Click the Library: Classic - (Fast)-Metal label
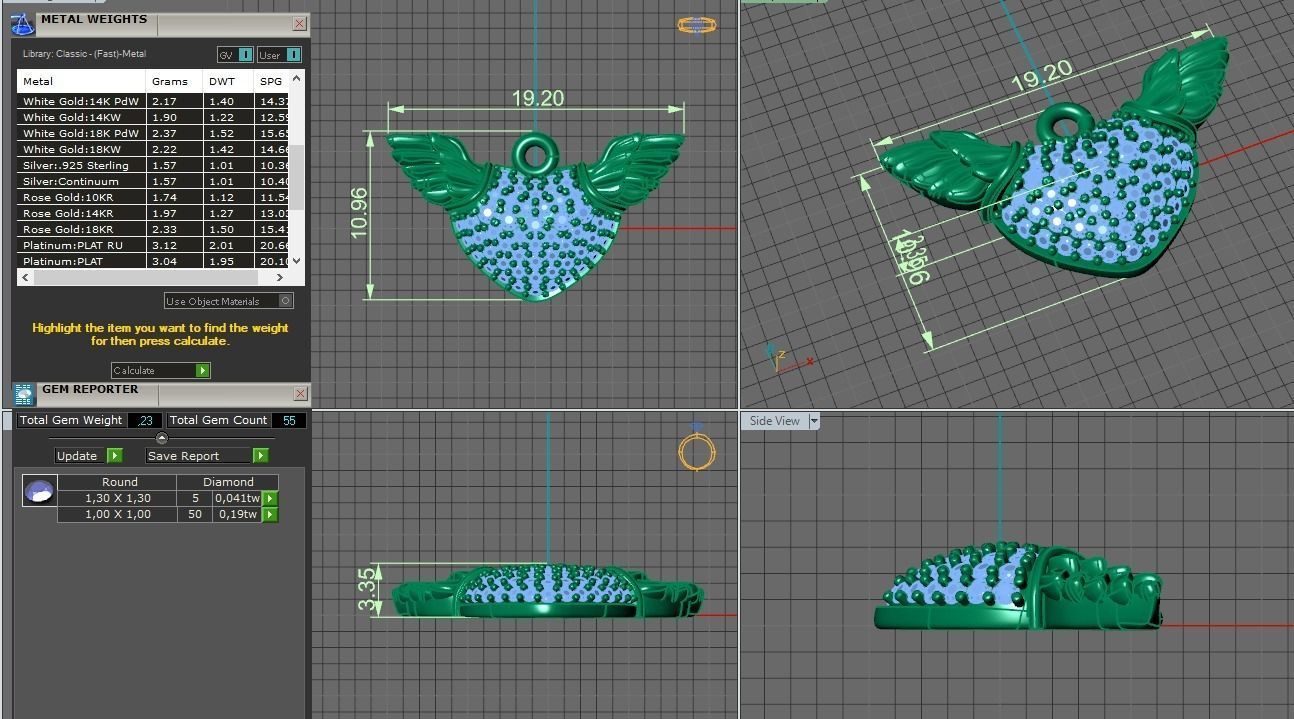1294x719 pixels. 84,54
